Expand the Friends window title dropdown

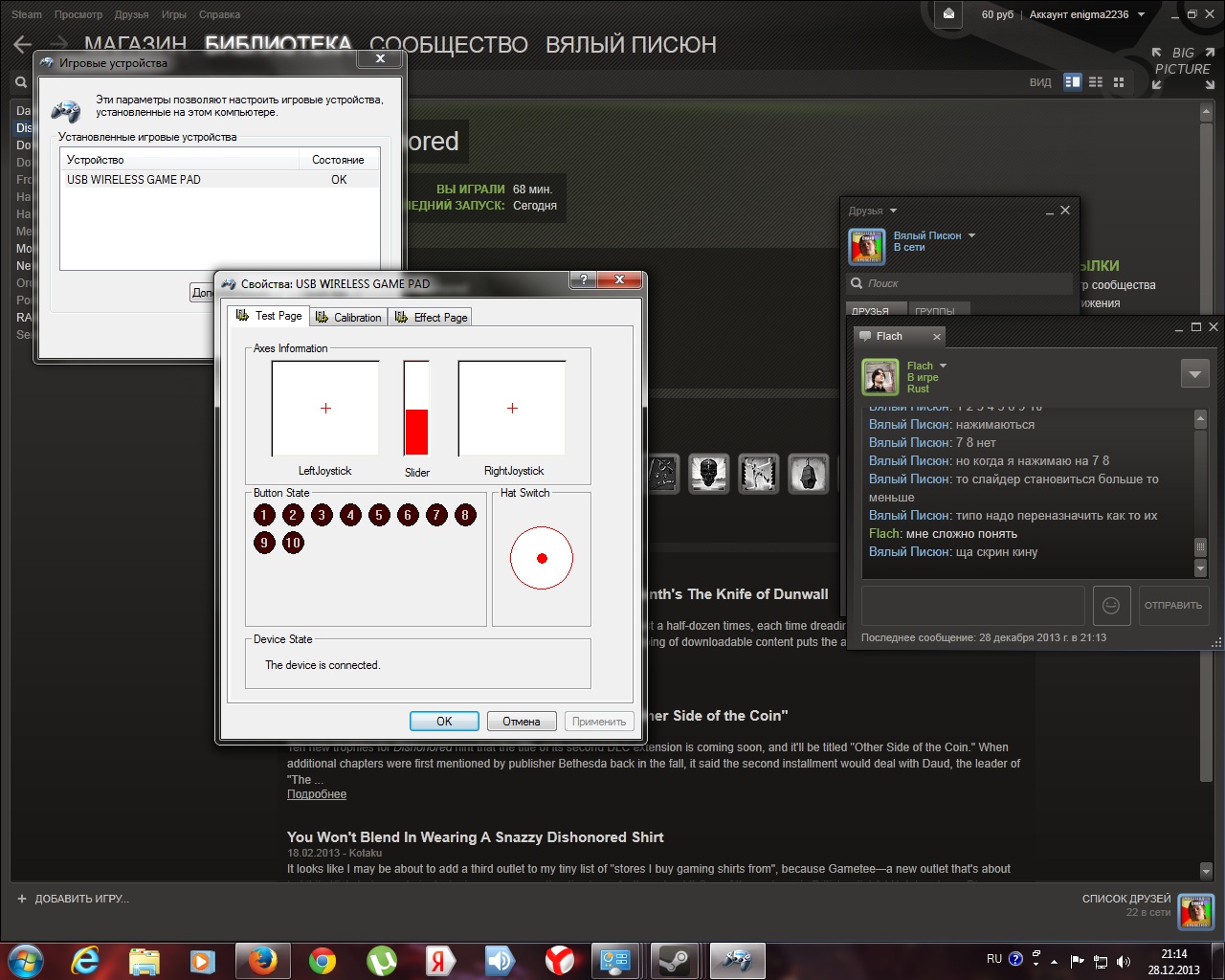(x=893, y=211)
